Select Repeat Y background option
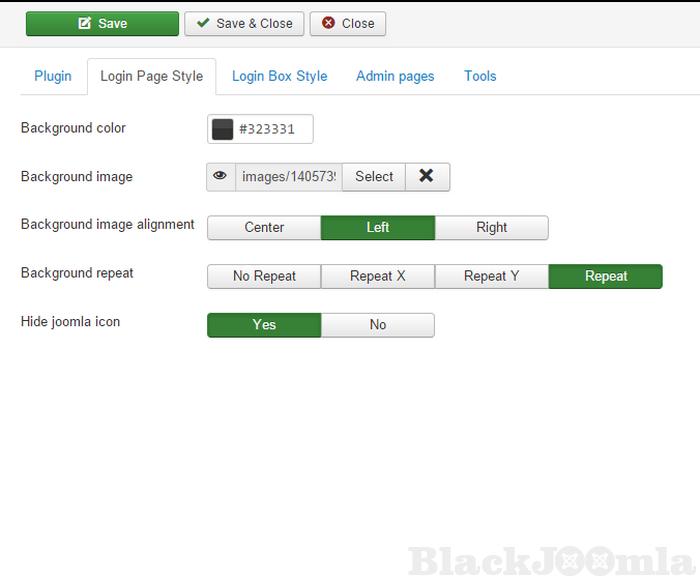Image resolution: width=700 pixels, height=581 pixels. coord(491,276)
